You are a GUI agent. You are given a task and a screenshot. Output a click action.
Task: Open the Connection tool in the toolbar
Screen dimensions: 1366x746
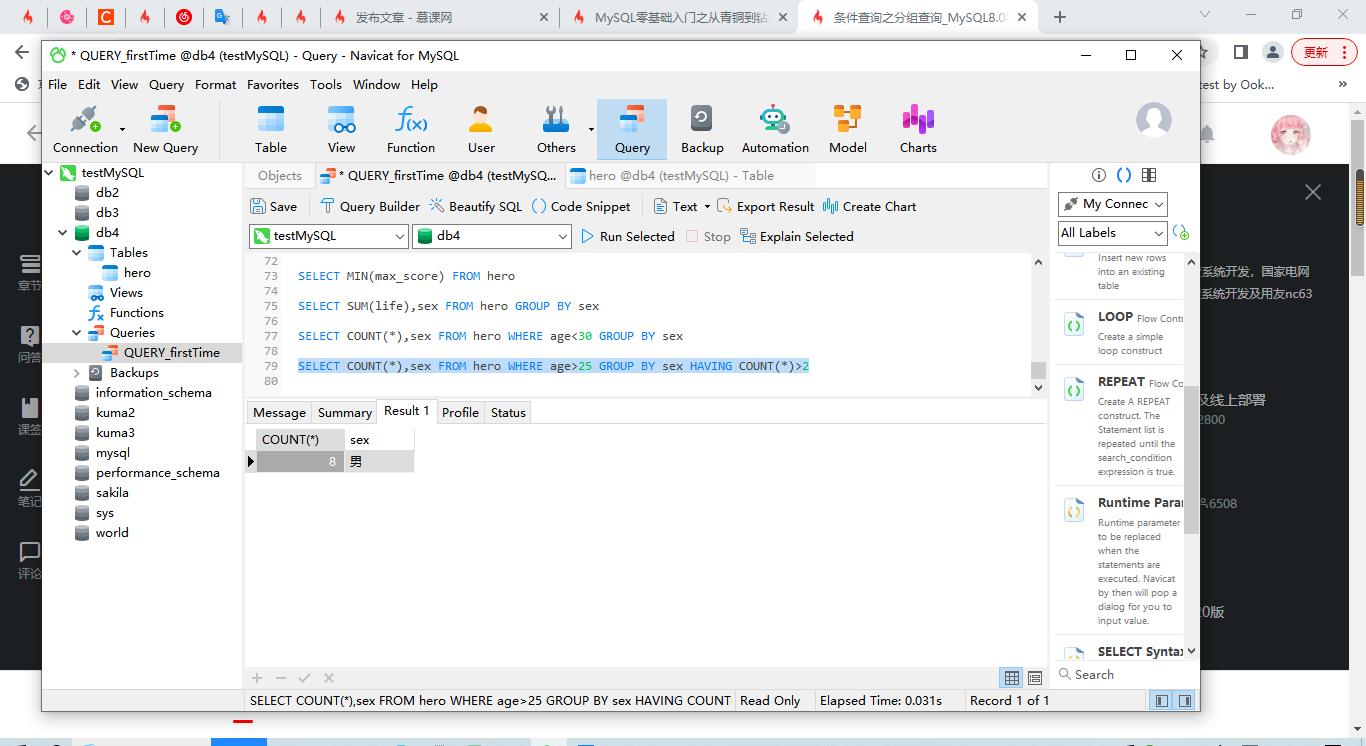tap(85, 130)
